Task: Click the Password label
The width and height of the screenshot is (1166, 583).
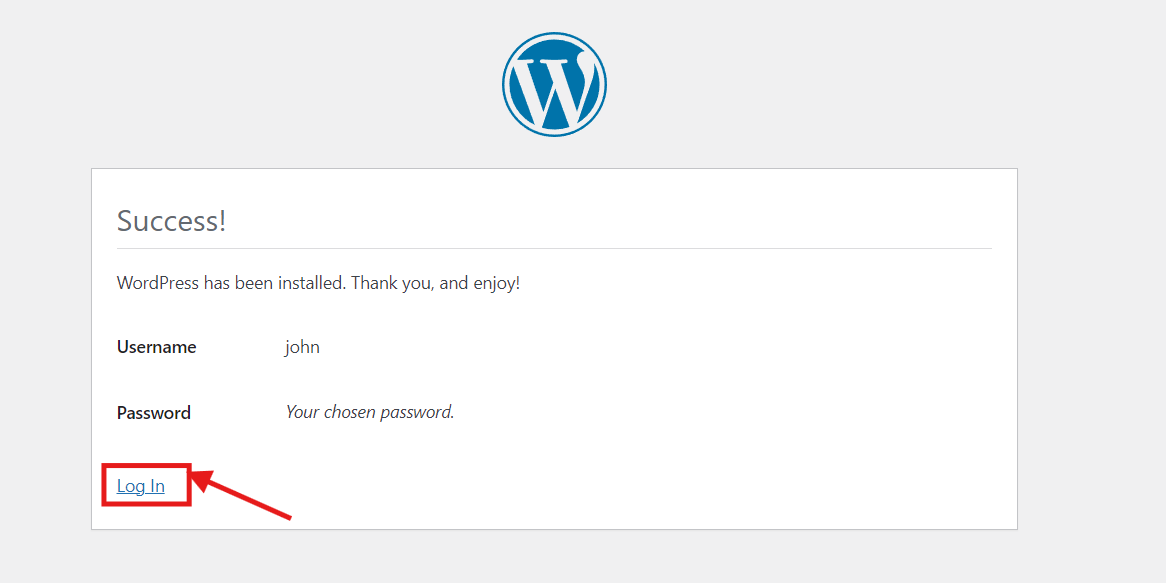Action: pos(154,413)
